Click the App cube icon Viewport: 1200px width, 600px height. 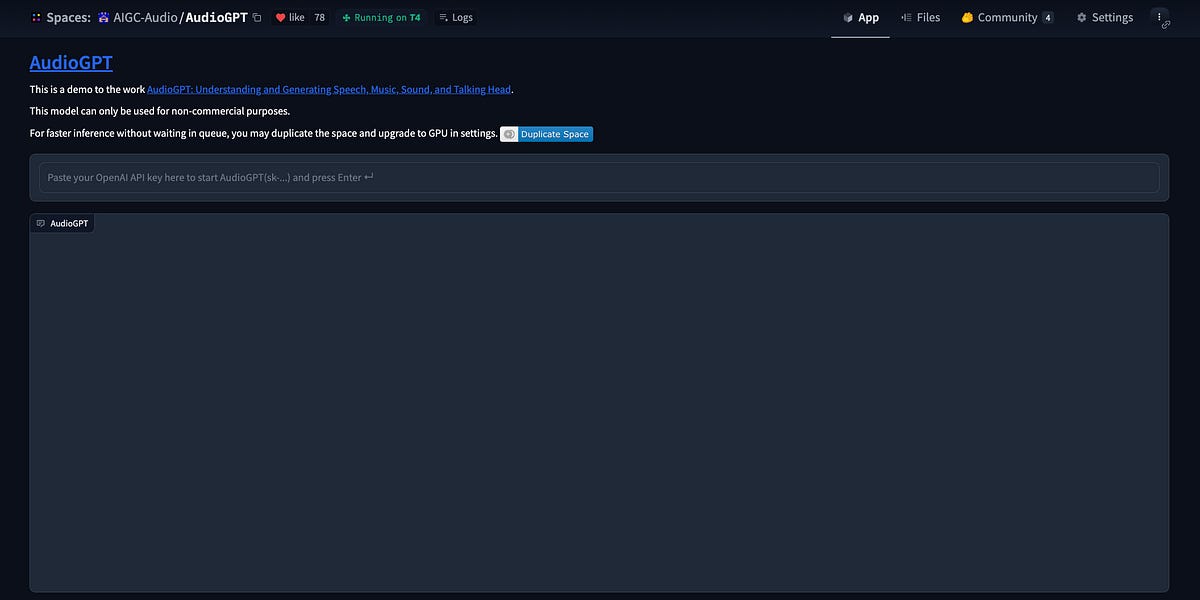848,17
